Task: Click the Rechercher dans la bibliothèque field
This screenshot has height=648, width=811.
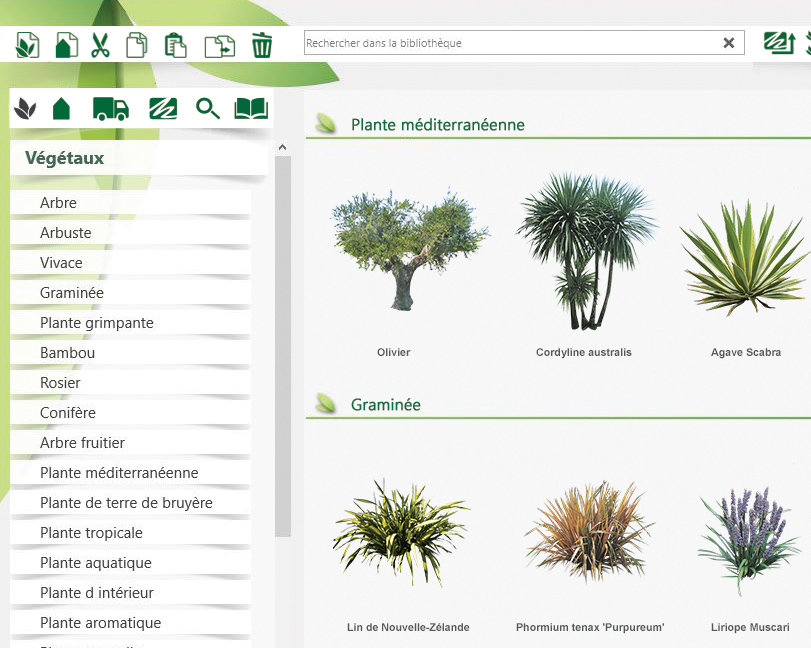Action: [510, 43]
